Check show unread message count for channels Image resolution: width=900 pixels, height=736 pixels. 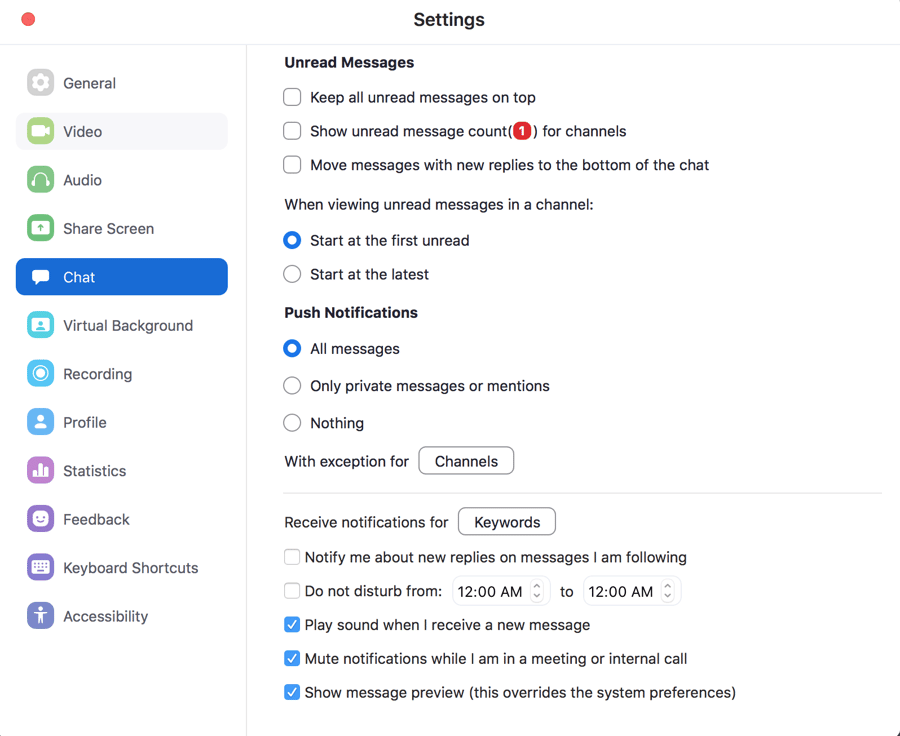(292, 131)
